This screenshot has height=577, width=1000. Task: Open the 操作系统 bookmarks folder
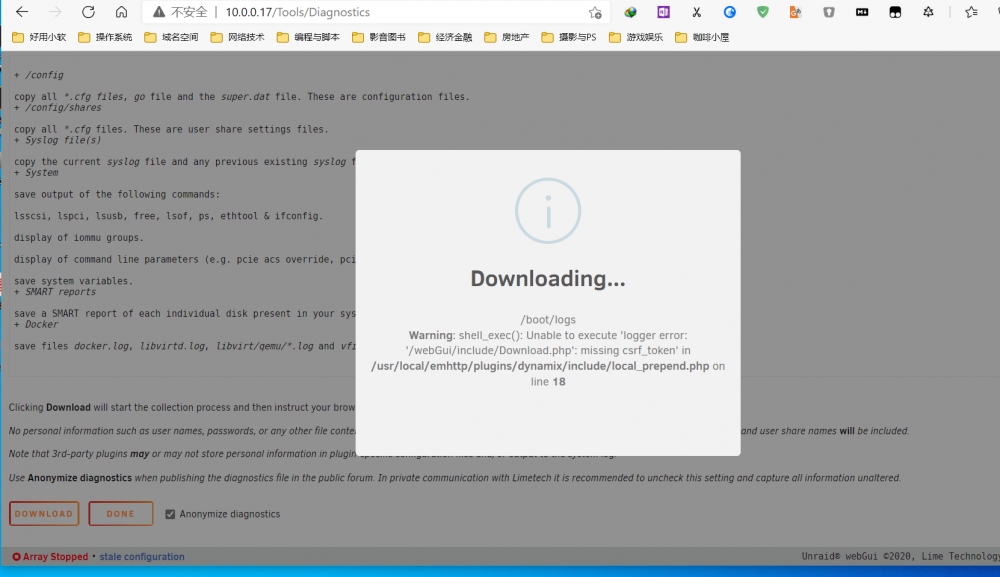[x=105, y=37]
